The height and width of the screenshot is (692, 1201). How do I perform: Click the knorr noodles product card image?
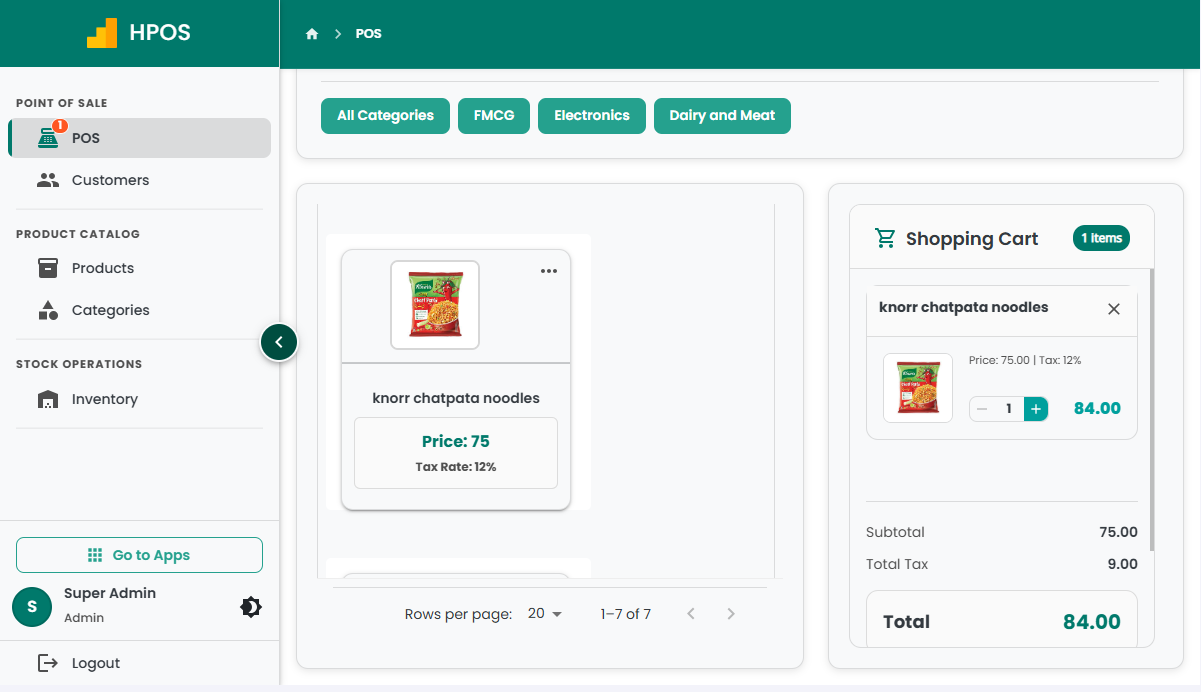pos(435,305)
